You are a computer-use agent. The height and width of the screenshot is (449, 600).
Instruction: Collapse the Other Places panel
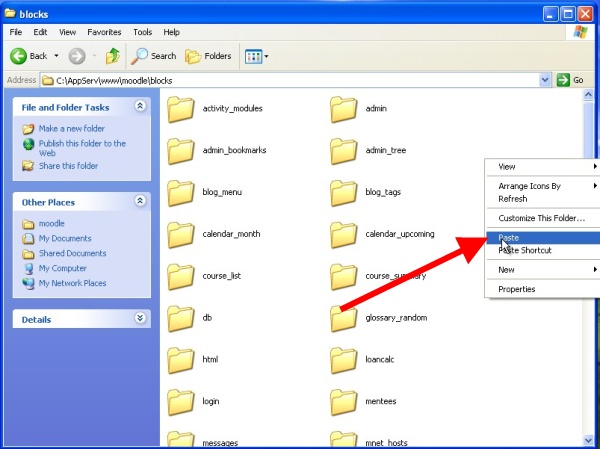(140, 201)
